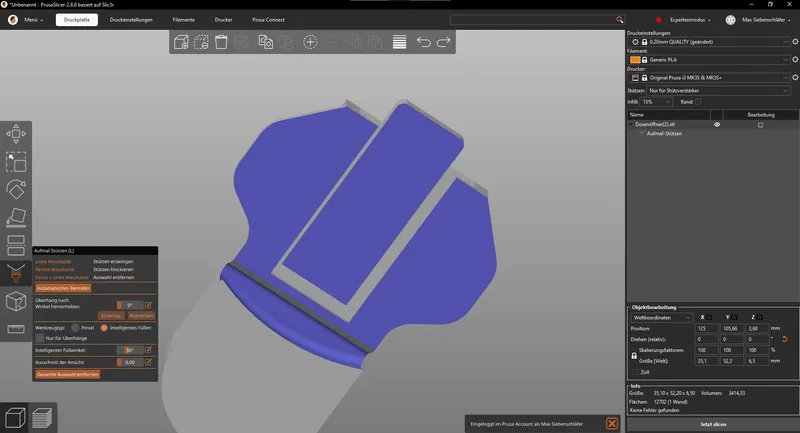This screenshot has width=800, height=433.
Task: Select the Pinsel tool type radio button
Action: [x=76, y=327]
